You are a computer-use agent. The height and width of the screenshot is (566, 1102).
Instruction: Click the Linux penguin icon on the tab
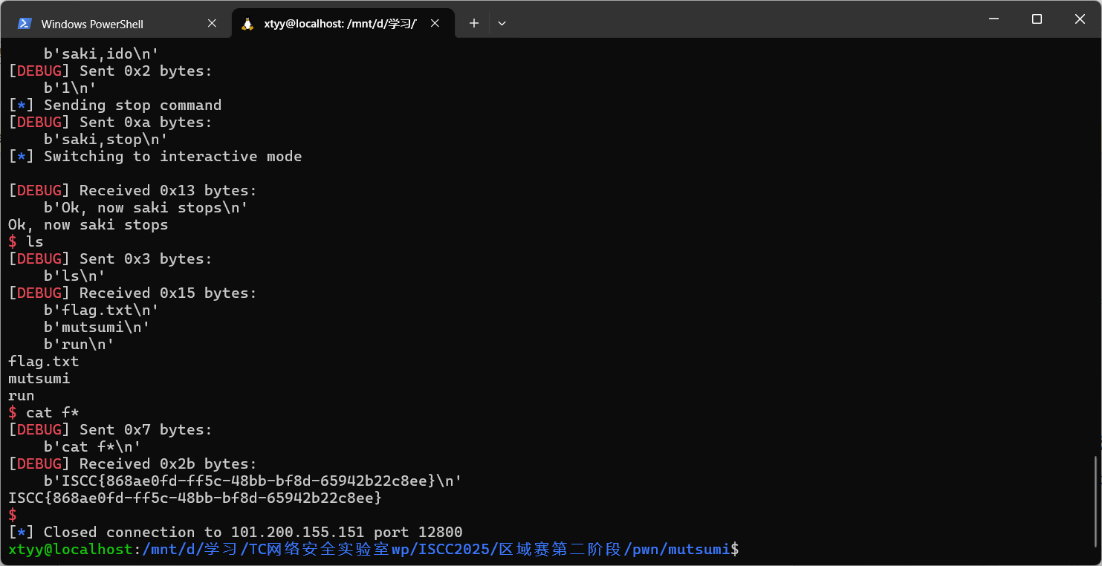click(247, 23)
